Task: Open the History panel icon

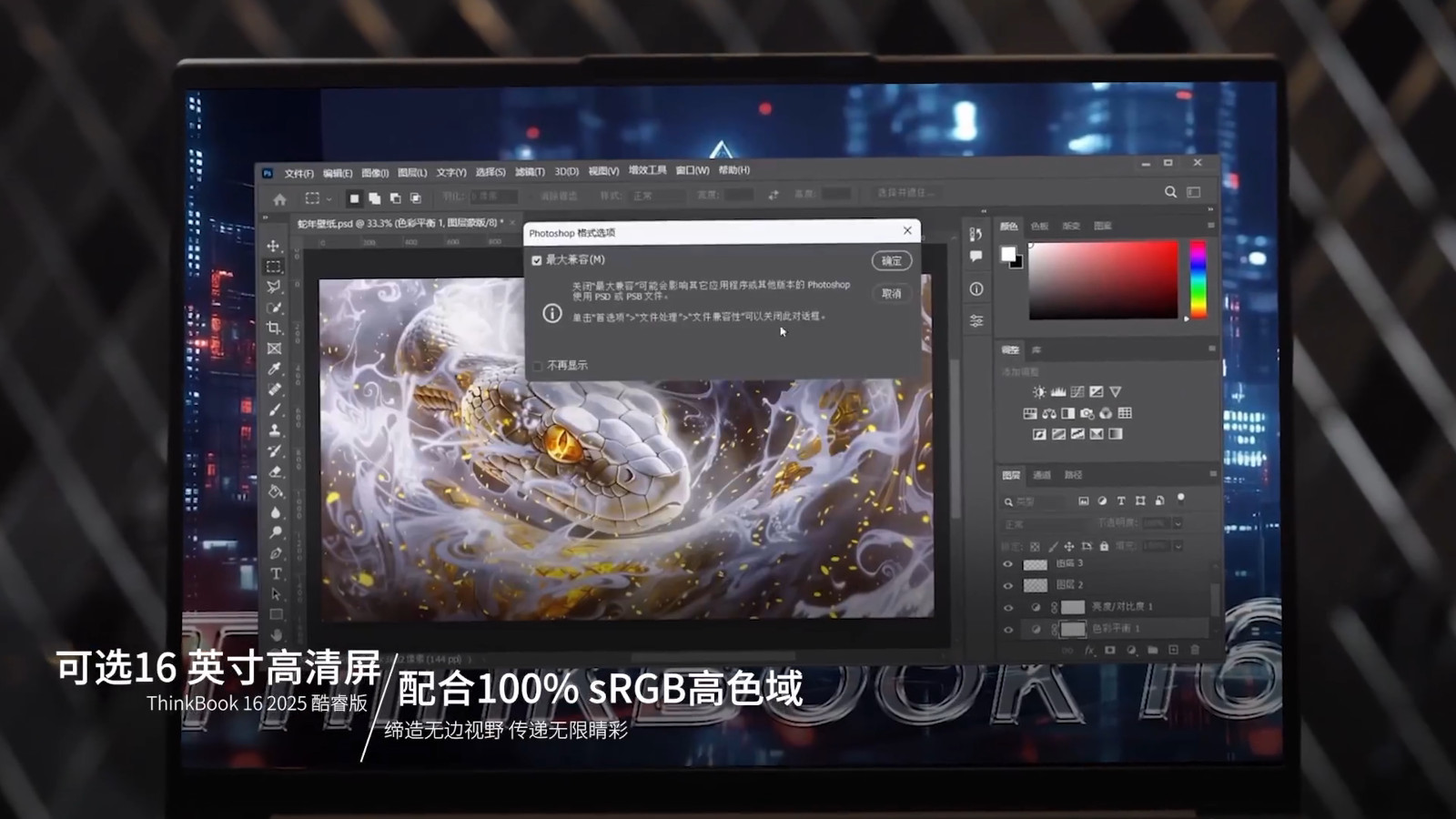Action: click(976, 234)
